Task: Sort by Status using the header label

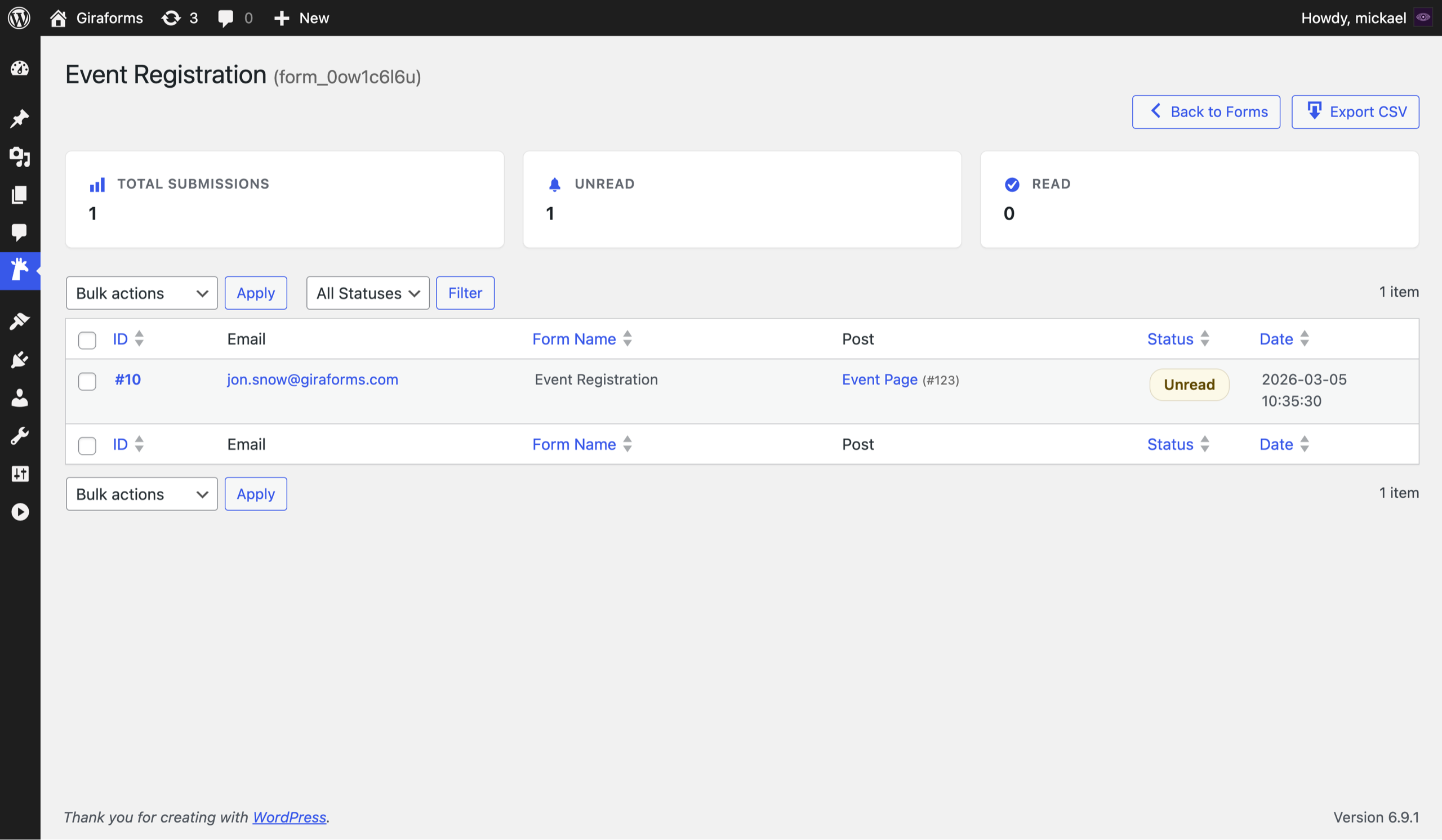Action: [1170, 339]
